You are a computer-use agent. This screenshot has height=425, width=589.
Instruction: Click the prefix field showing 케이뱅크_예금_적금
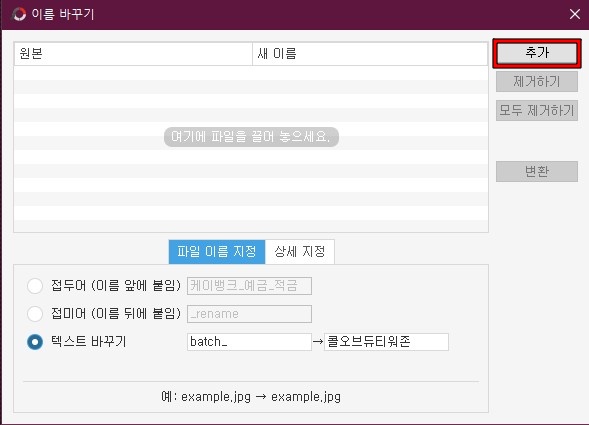coord(249,286)
